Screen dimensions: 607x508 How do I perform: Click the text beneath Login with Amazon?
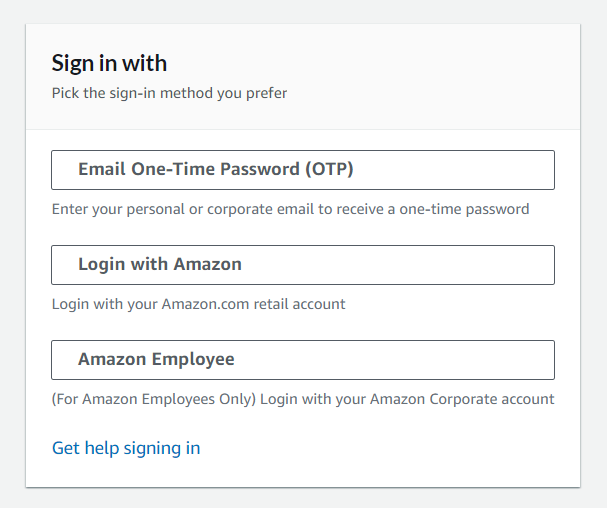click(x=198, y=304)
